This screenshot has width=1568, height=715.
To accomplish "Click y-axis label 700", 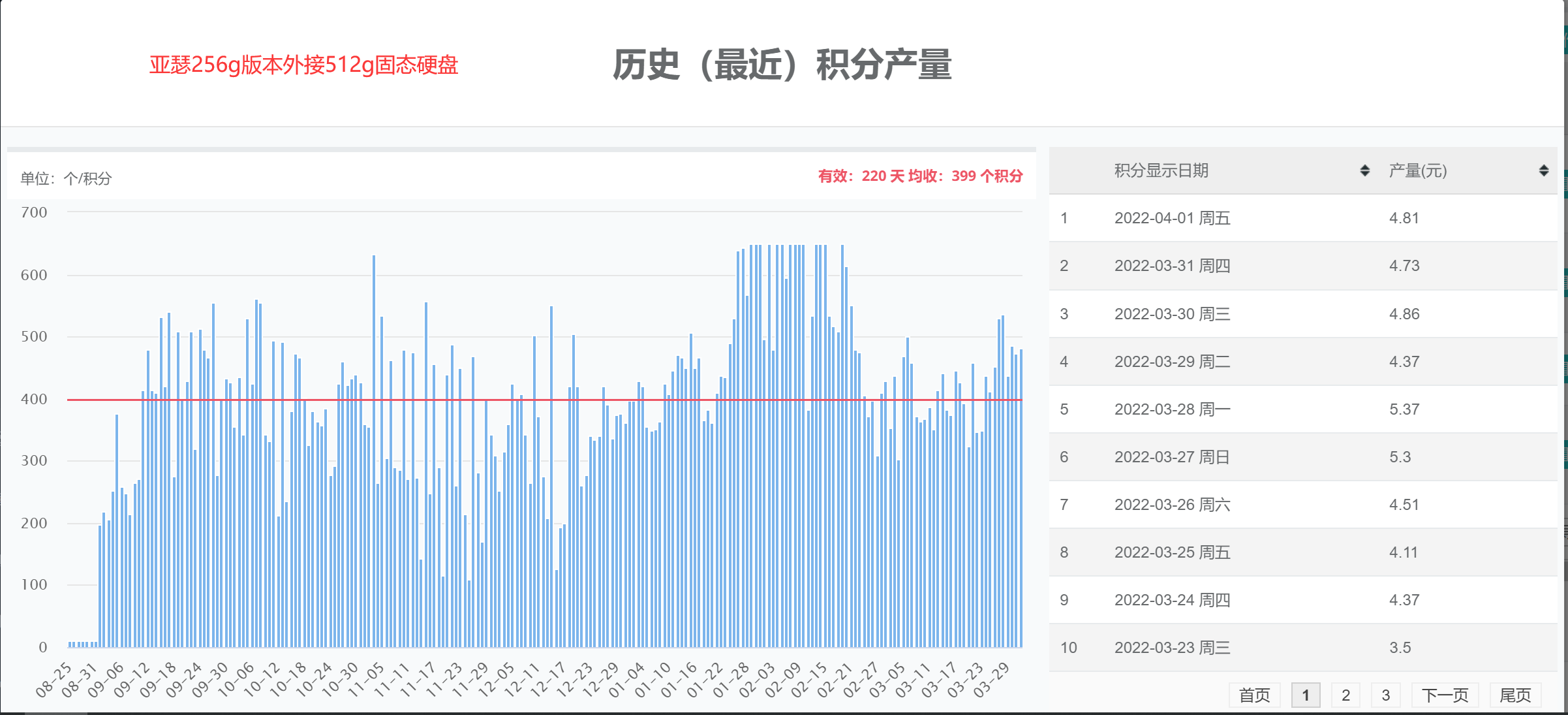I will coord(34,212).
